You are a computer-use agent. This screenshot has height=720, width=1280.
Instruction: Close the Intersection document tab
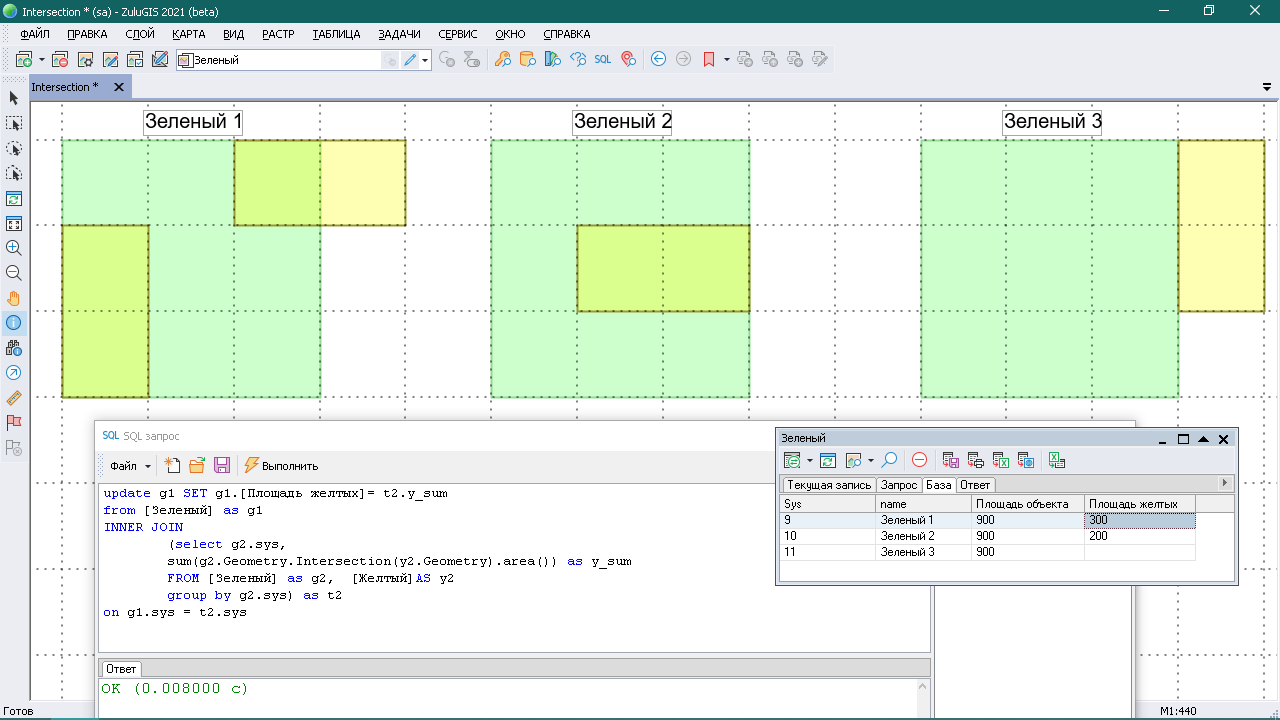(118, 87)
